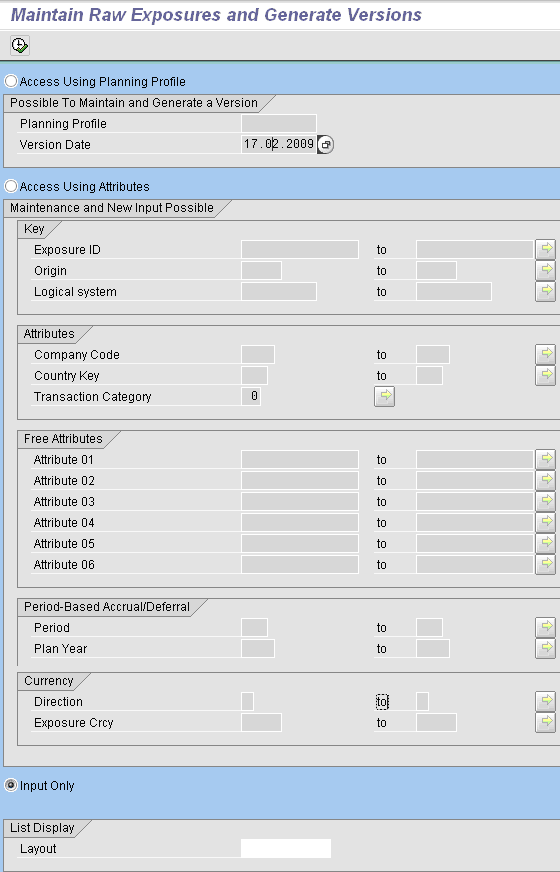Open multiple selection for Company Code
Viewport: 560px width, 872px height.
point(546,354)
